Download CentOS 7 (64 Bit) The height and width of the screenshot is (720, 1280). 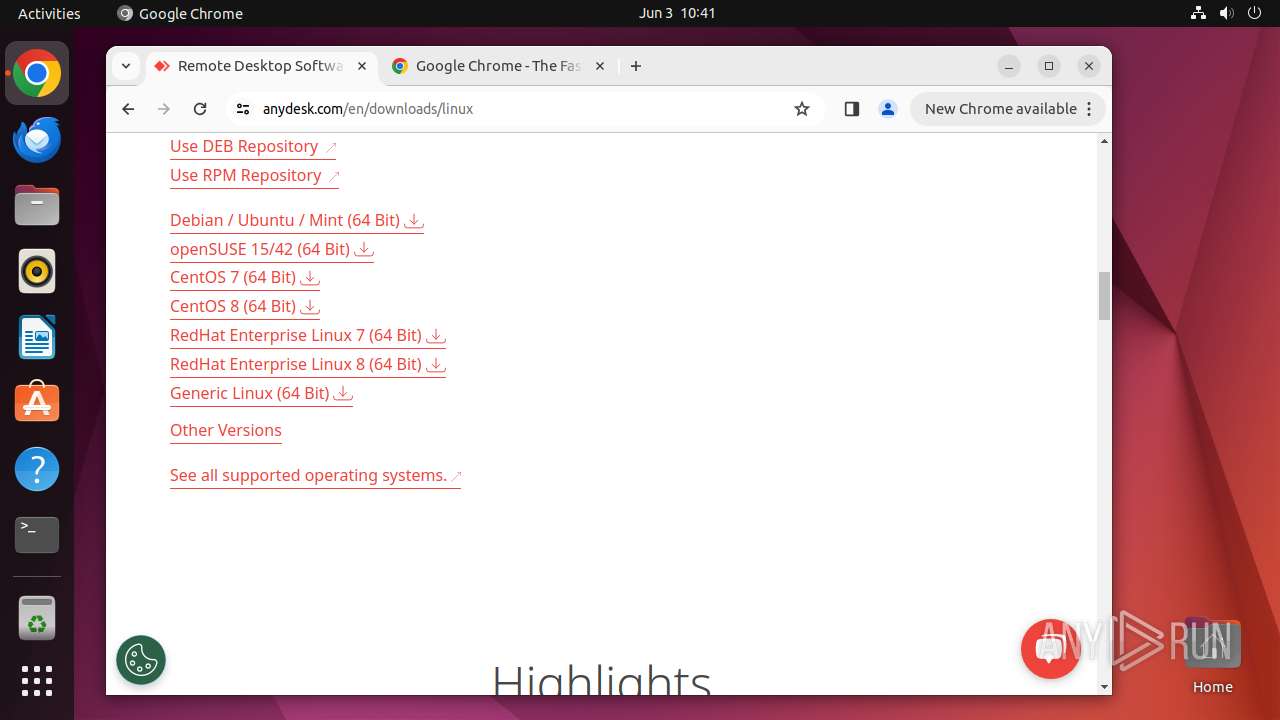point(245,277)
